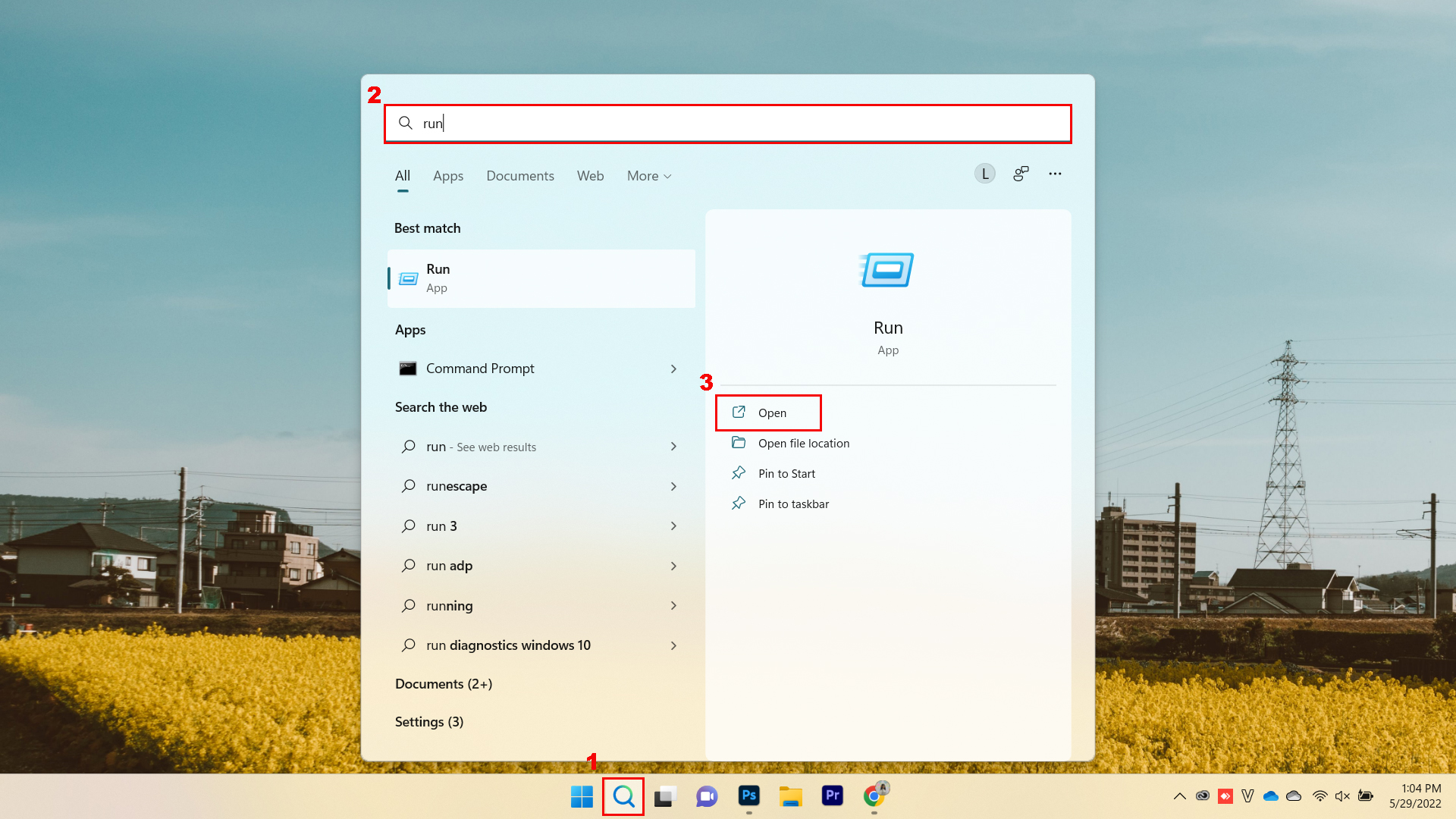Image resolution: width=1456 pixels, height=819 pixels.
Task: Click the account profile button
Action: (x=985, y=174)
